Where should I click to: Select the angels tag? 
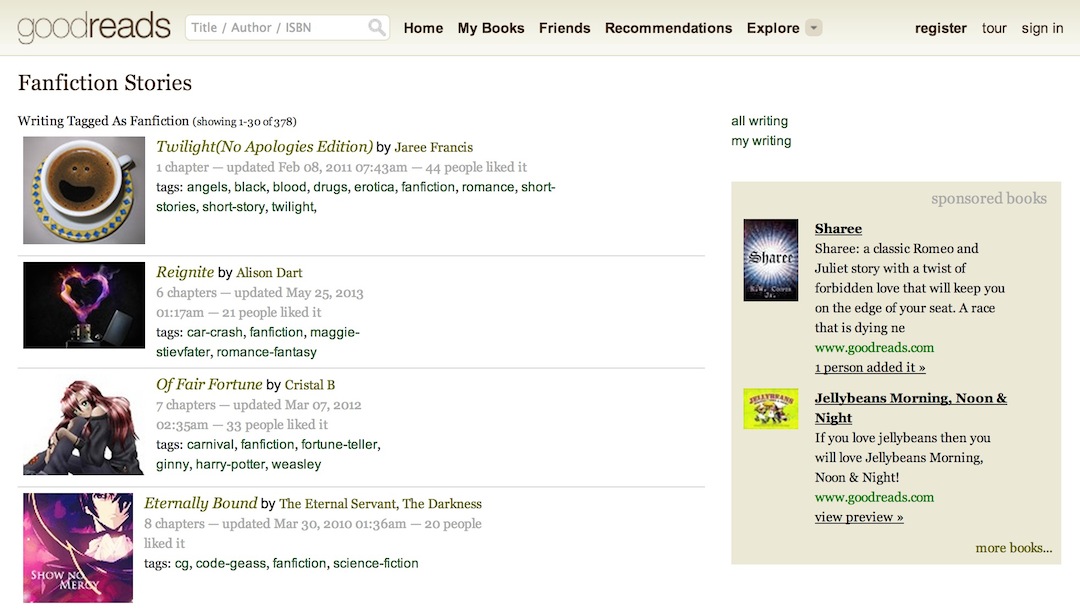point(207,187)
